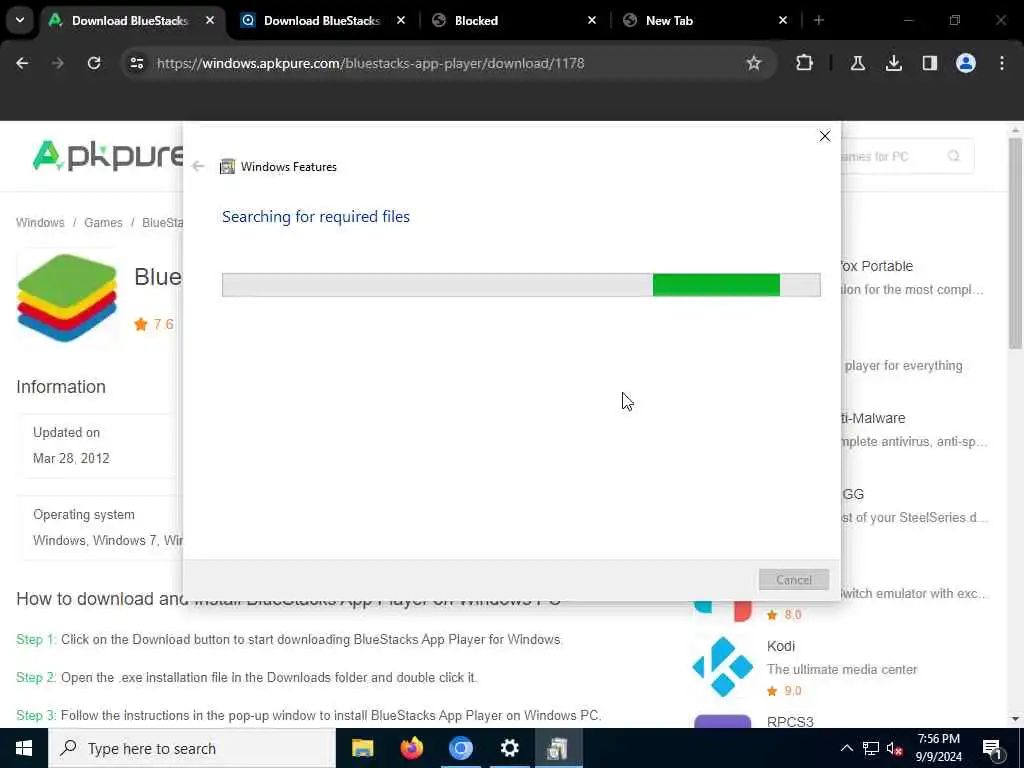This screenshot has width=1024, height=768.
Task: Open the tab search dropdown arrow
Action: (20, 20)
